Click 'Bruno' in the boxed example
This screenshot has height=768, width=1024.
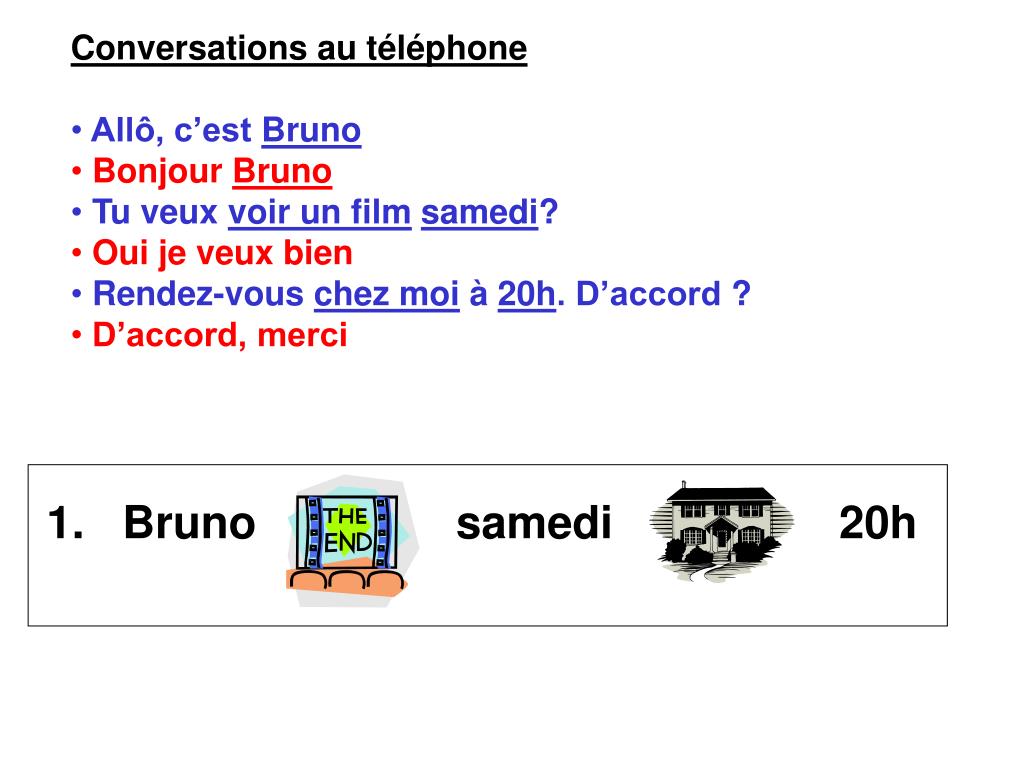point(189,523)
